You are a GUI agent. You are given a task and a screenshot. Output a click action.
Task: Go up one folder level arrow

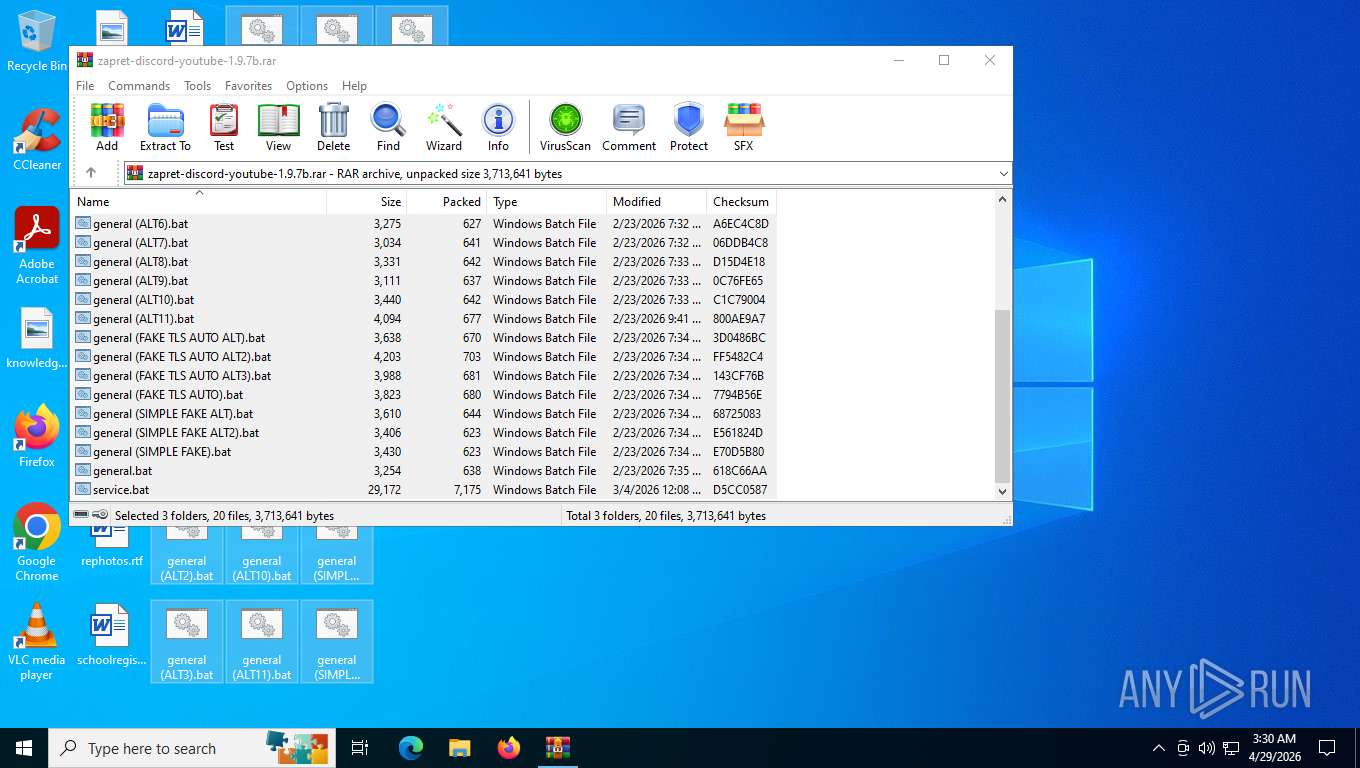pyautogui.click(x=91, y=173)
